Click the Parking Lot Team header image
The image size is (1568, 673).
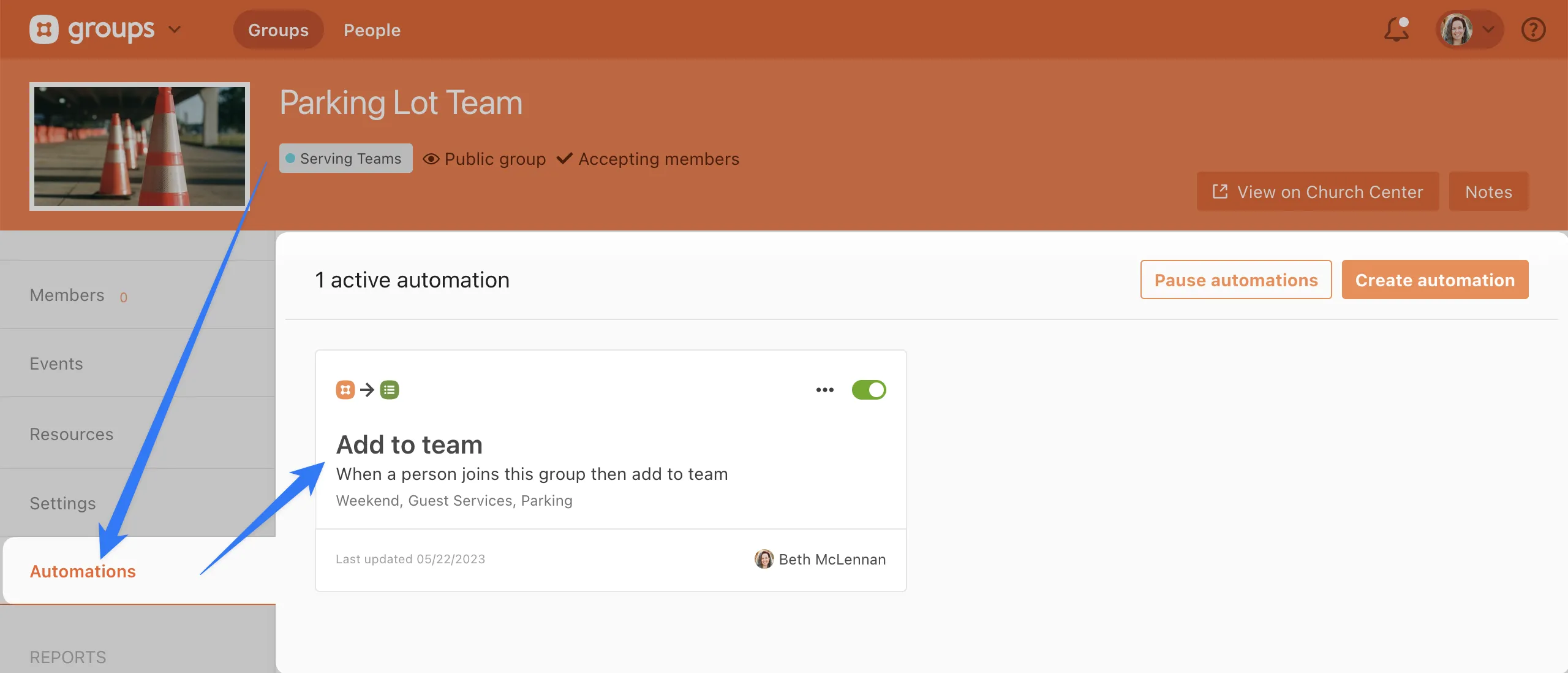point(140,146)
